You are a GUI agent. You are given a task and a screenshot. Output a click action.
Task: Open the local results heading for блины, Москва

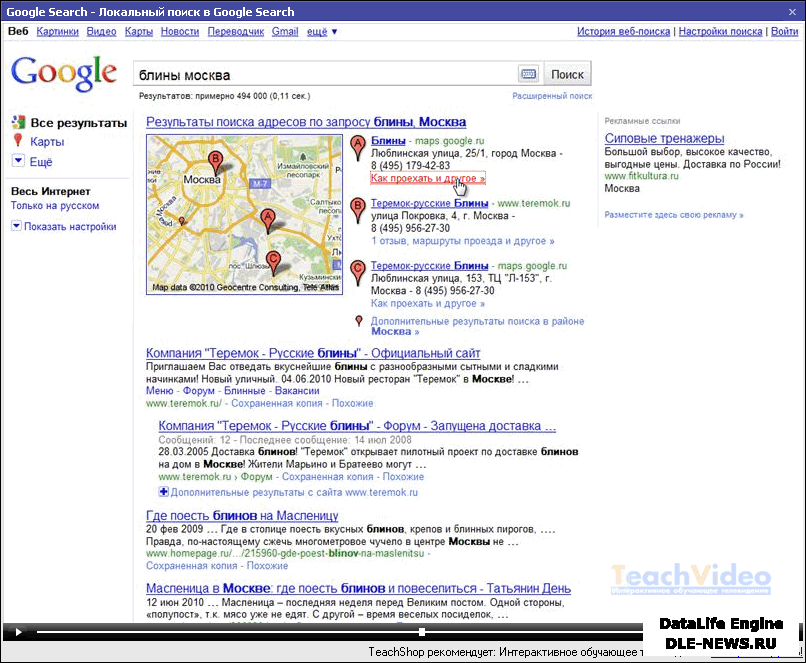point(306,122)
